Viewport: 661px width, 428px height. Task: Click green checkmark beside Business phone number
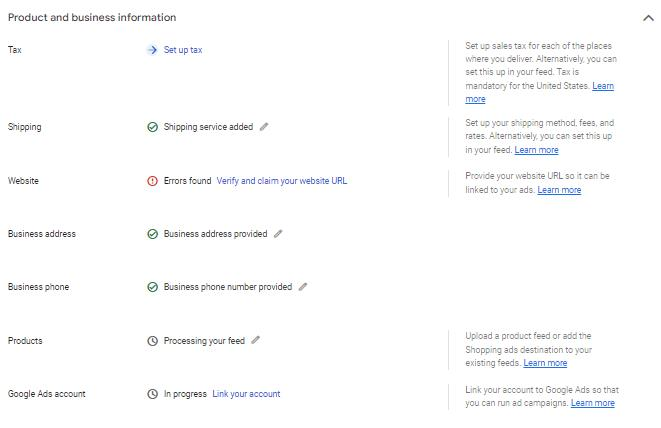pos(152,287)
